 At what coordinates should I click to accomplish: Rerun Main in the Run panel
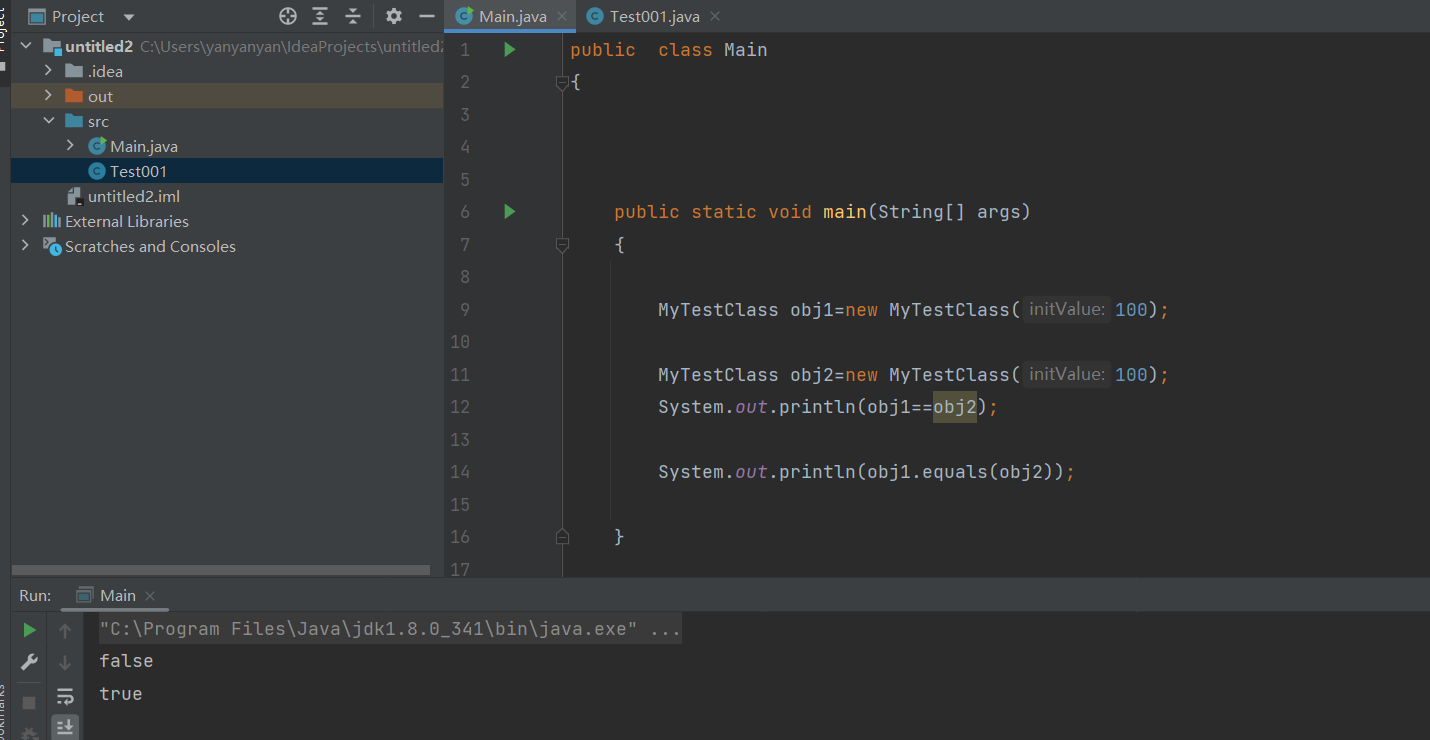tap(30, 630)
